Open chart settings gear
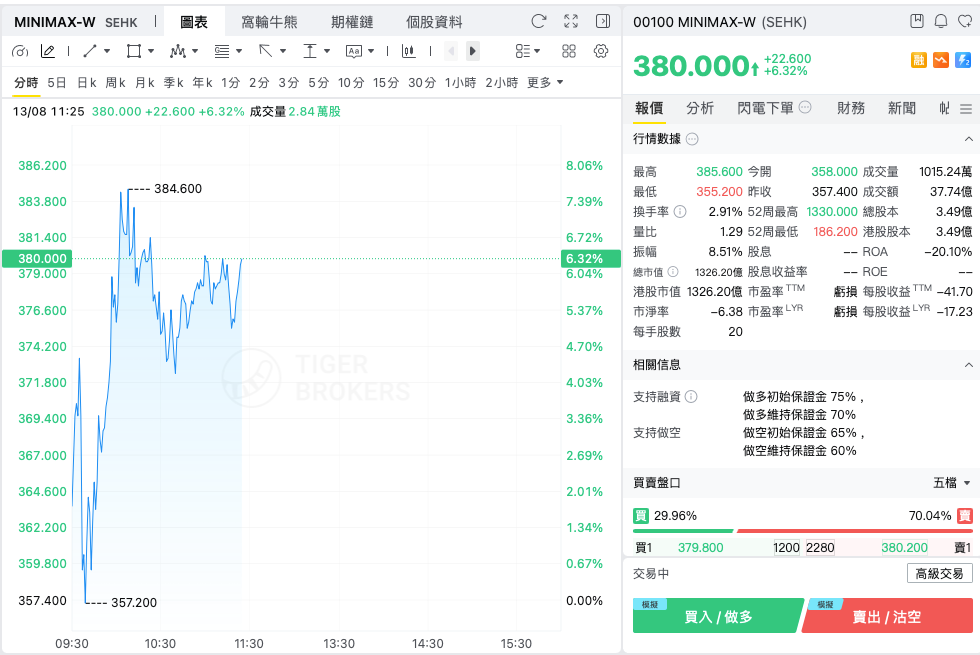 pos(601,51)
